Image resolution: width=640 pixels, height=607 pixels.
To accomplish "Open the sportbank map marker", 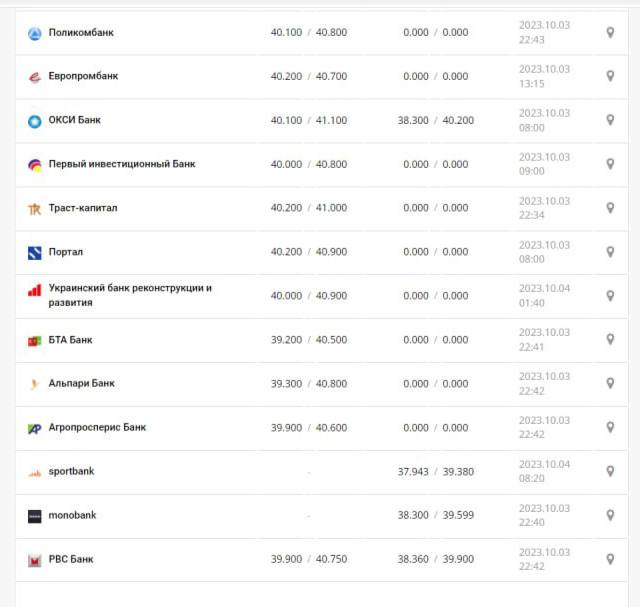I will tap(610, 472).
